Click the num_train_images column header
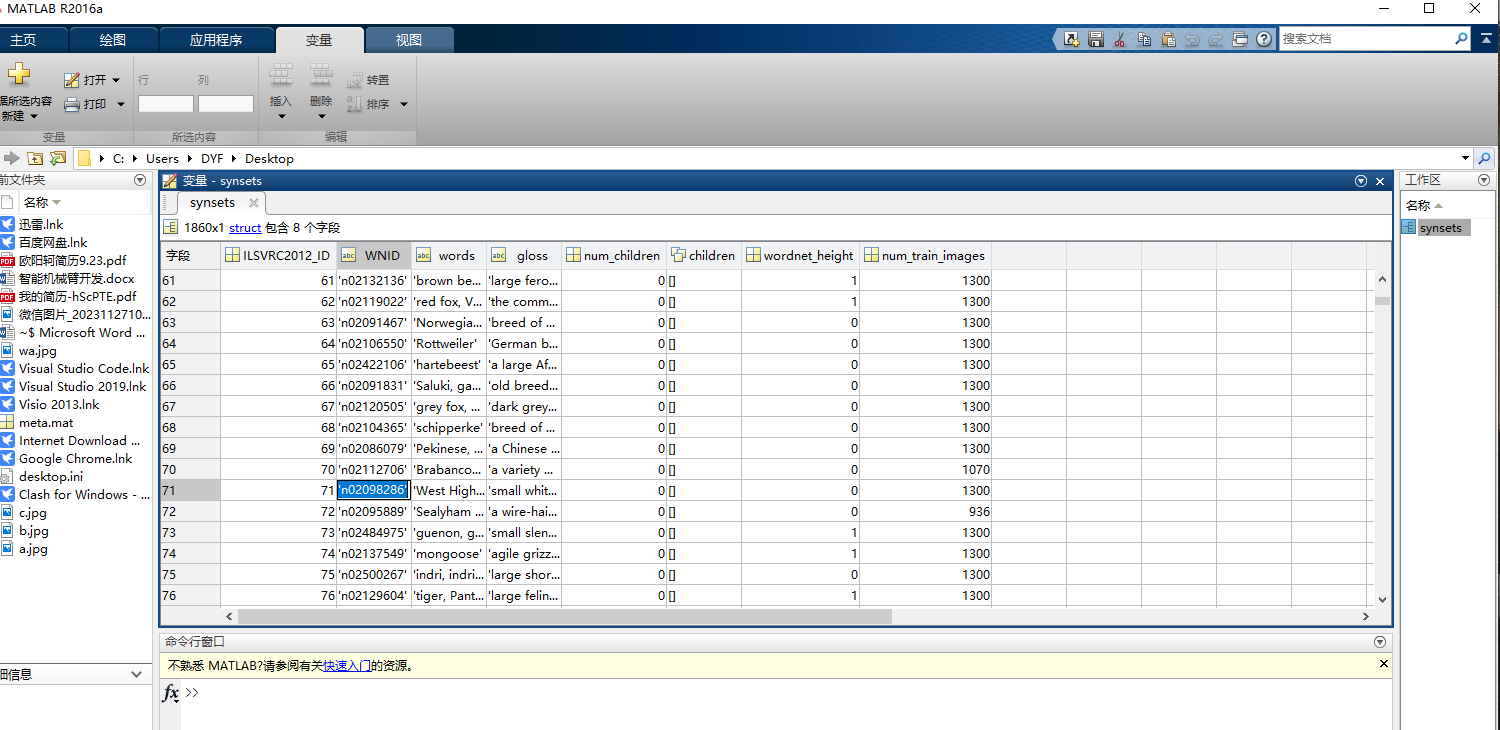Image resolution: width=1500 pixels, height=730 pixels. (925, 256)
